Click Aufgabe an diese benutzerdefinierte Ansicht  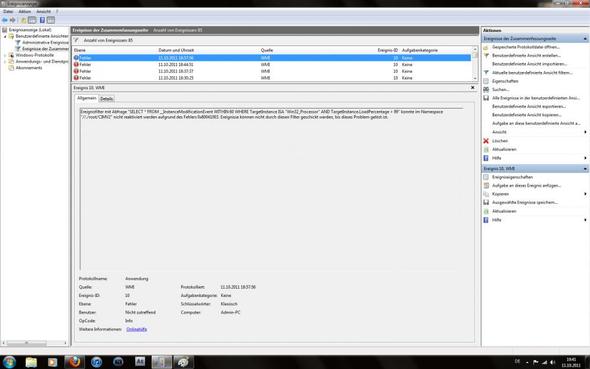click(x=536, y=124)
